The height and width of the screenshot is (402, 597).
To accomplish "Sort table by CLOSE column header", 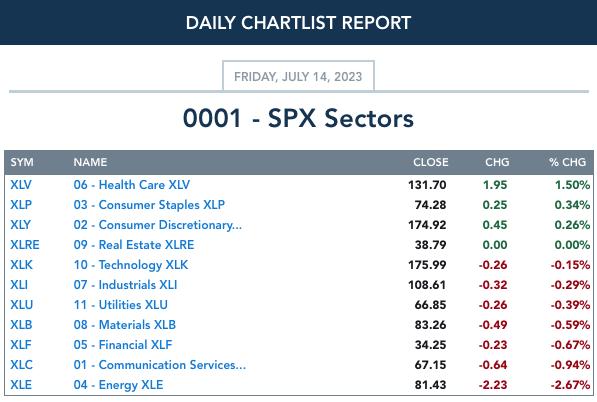I will coord(431,162).
